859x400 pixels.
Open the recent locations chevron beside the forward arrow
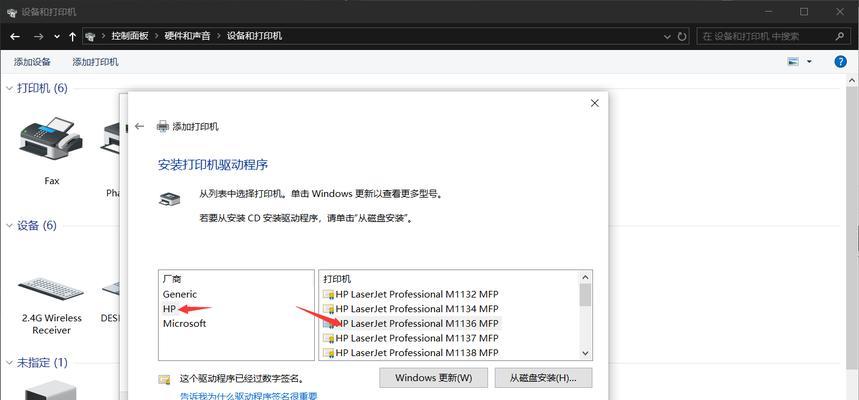[x=57, y=37]
